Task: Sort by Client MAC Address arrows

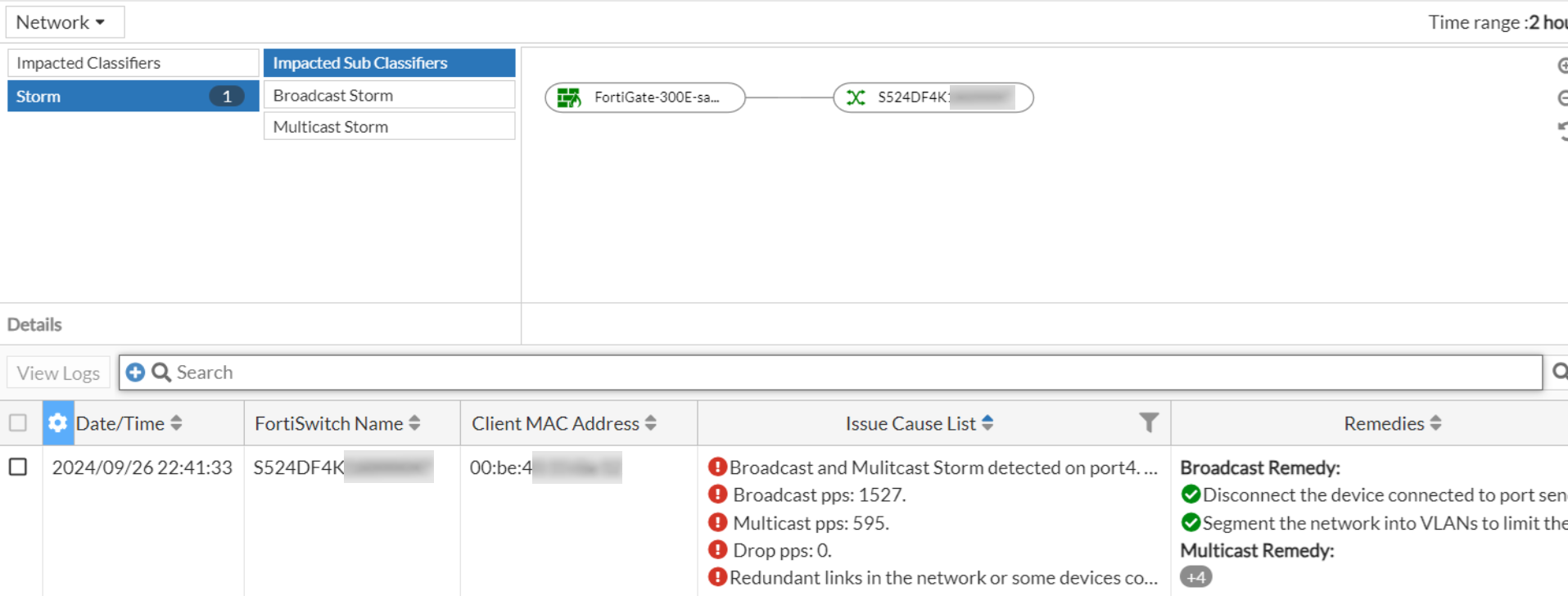Action: click(x=651, y=423)
